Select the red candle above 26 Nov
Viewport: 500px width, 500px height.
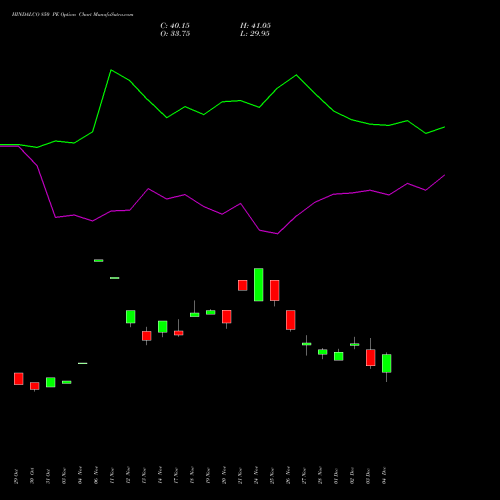pos(291,320)
